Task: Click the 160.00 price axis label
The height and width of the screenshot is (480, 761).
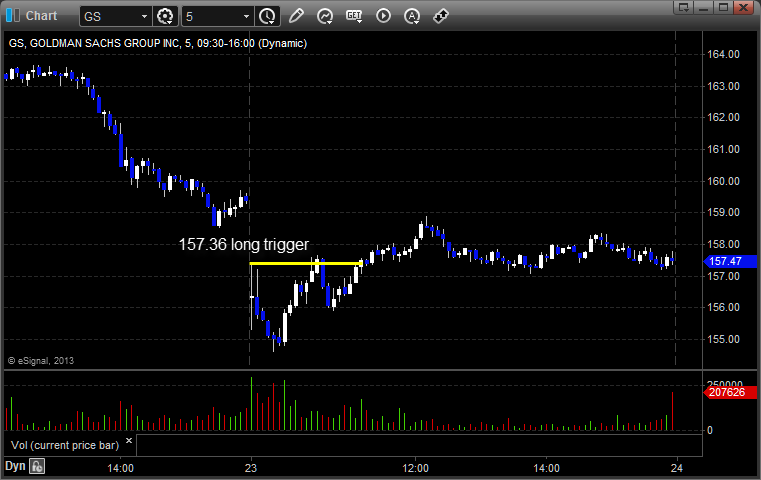Action: click(723, 181)
